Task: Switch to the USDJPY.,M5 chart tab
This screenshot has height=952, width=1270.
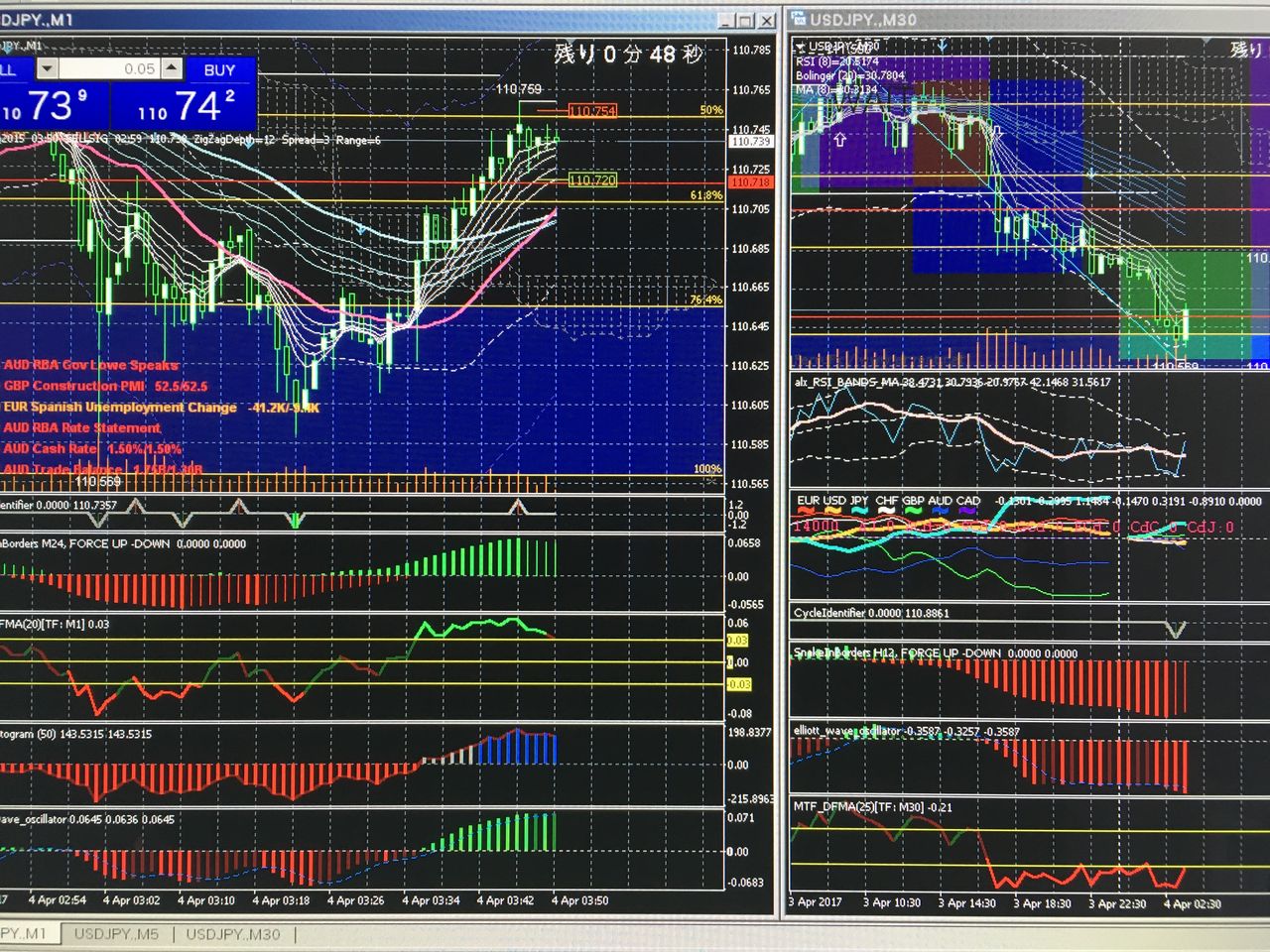Action: [116, 934]
